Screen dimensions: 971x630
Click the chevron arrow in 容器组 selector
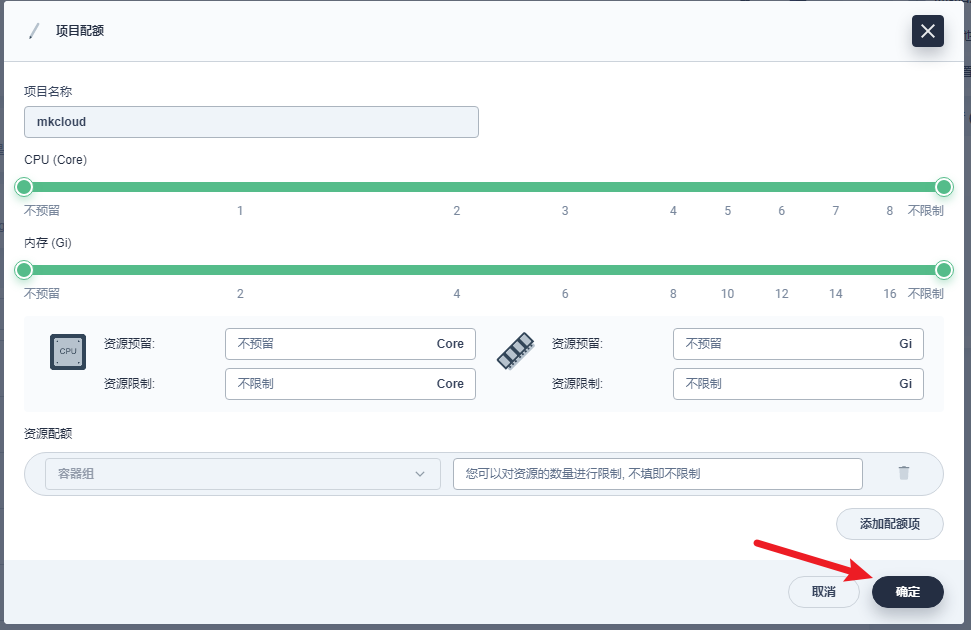(420, 474)
